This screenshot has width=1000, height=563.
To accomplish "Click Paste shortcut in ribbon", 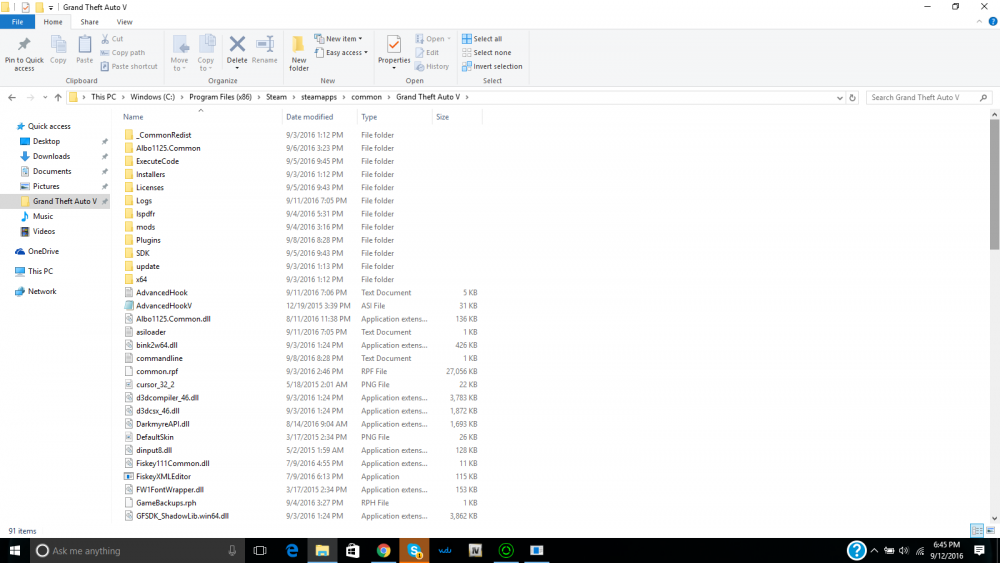I will 129,66.
